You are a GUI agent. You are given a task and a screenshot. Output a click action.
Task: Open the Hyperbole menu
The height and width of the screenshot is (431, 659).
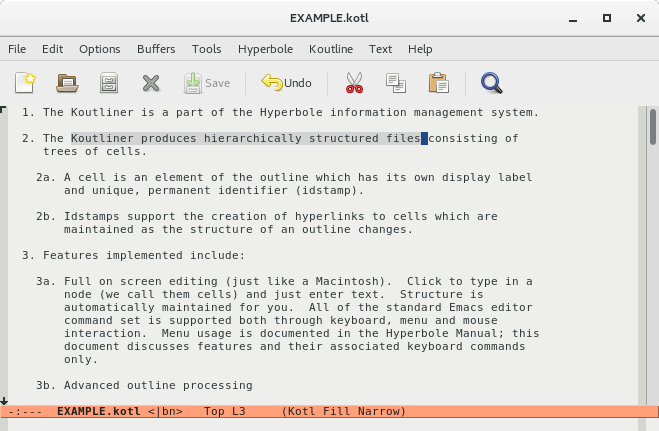tap(265, 49)
